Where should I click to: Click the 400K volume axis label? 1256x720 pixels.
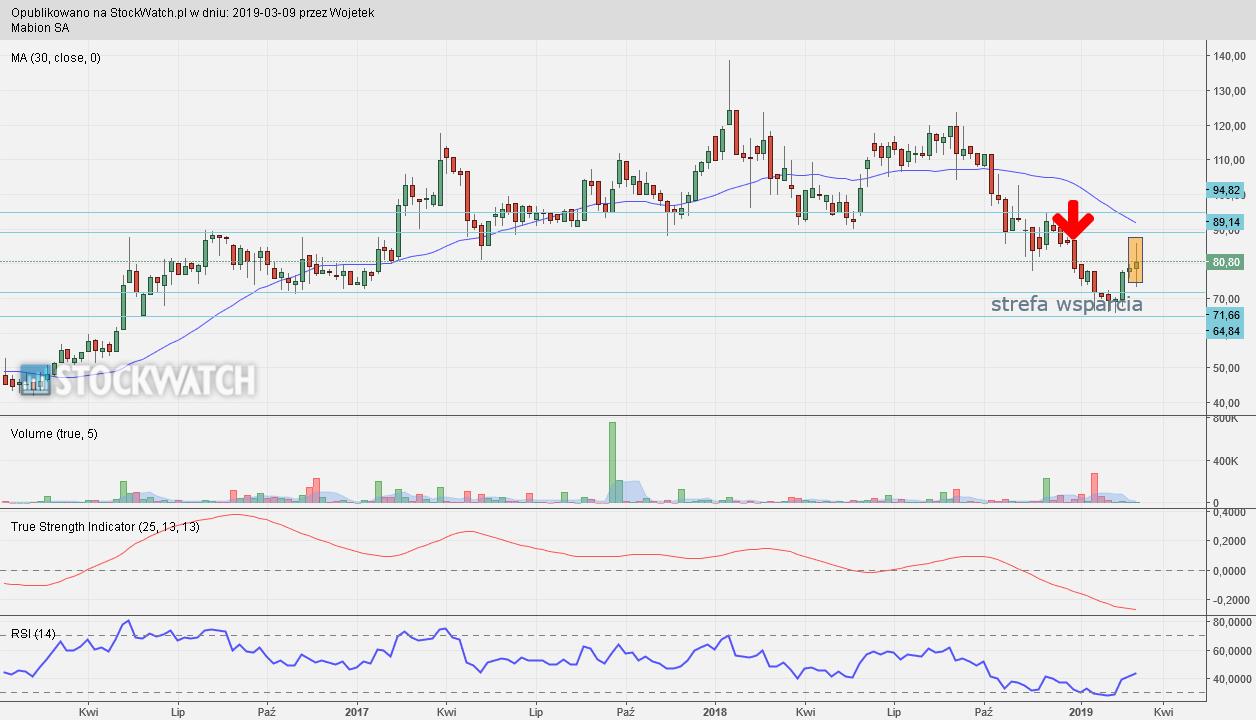(x=1227, y=461)
